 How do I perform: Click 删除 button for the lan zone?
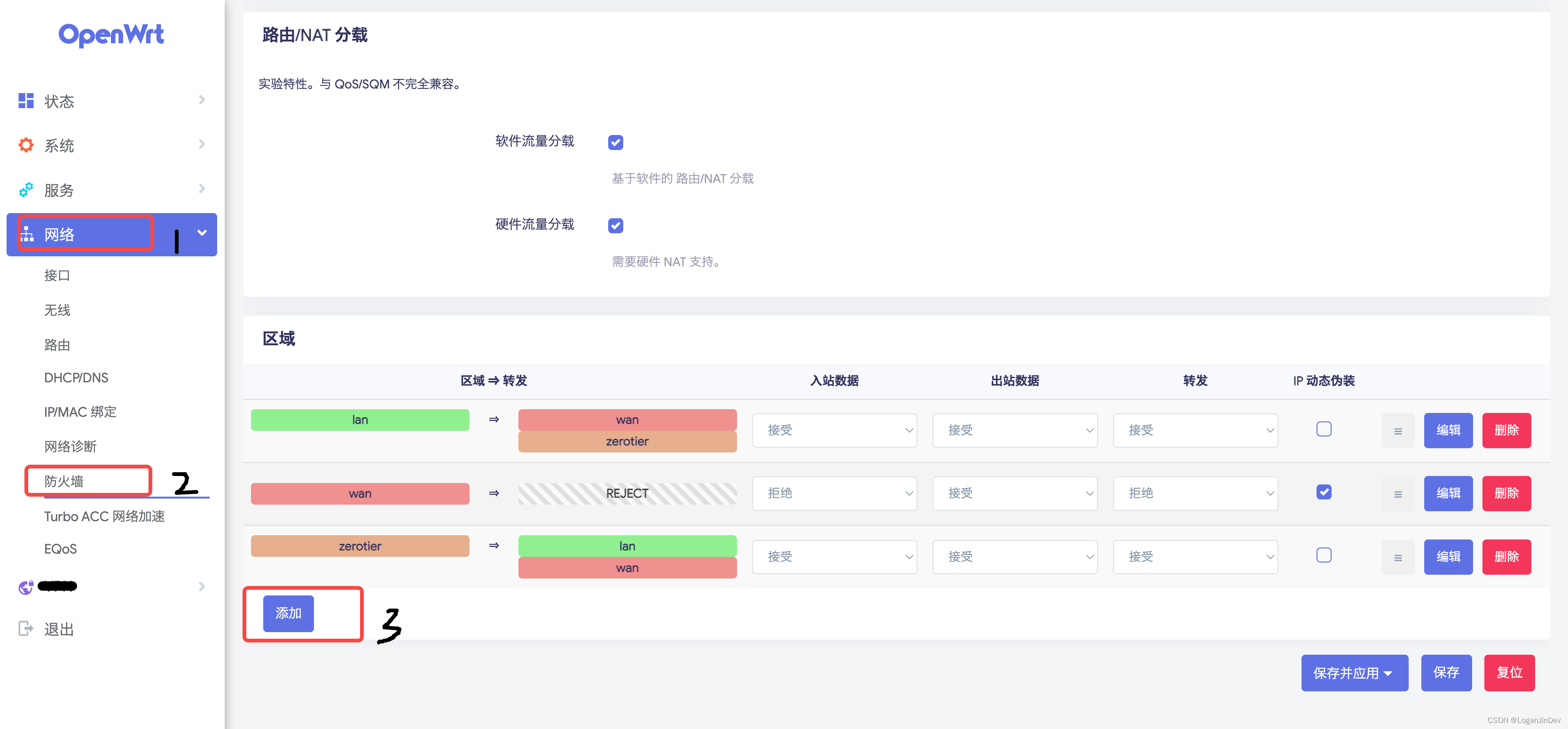(x=1506, y=430)
